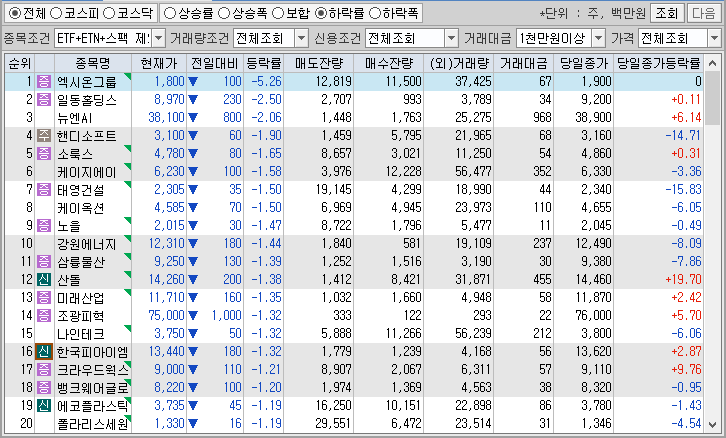The image size is (726, 438).
Task: Click the vertical scrollbar thumb
Action: coord(713,99)
